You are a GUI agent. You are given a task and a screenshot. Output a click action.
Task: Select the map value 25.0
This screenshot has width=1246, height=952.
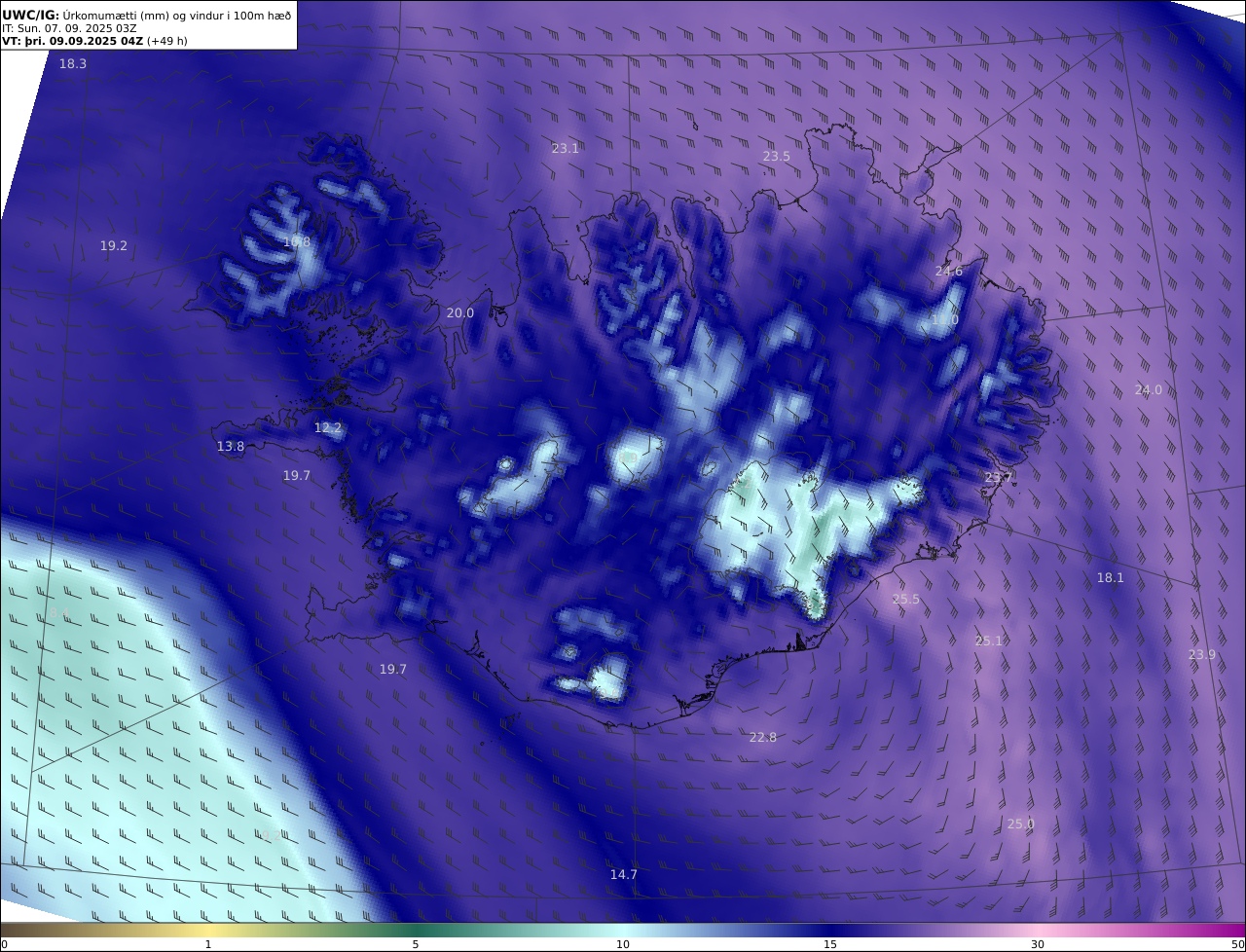click(1021, 824)
